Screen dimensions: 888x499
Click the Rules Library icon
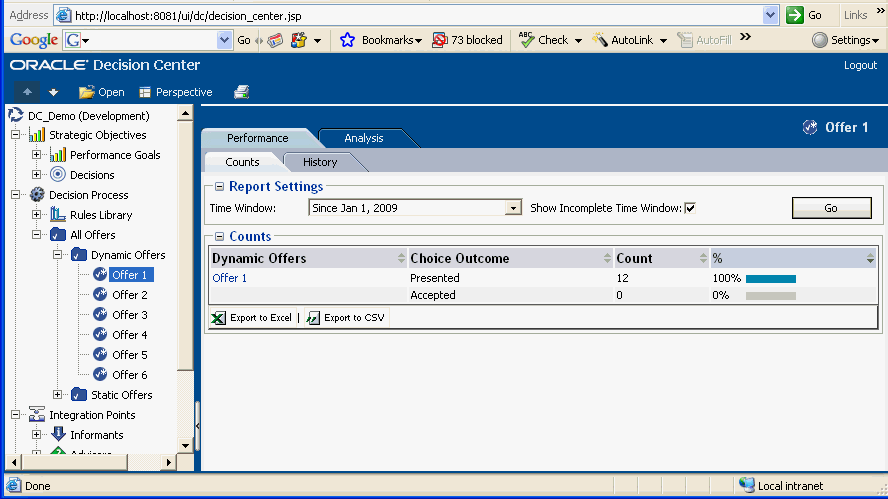[x=58, y=215]
